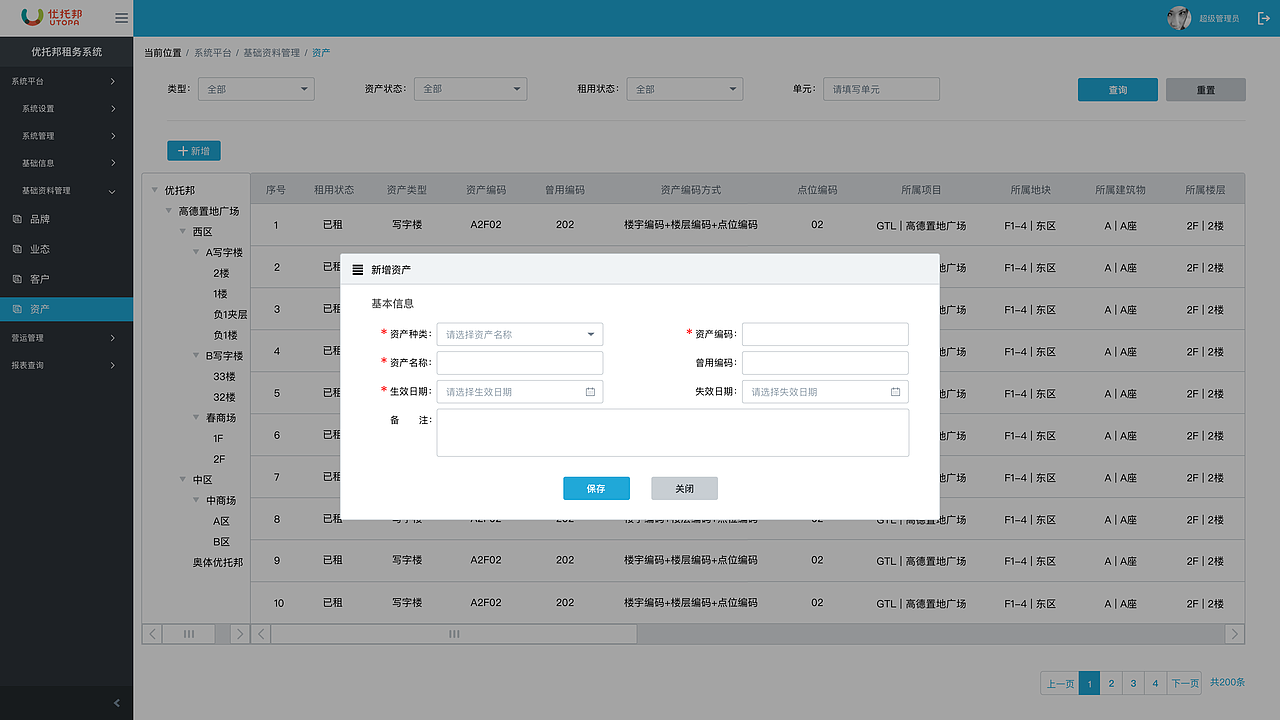
Task: Click the 保存 button in the dialog
Action: pos(596,488)
